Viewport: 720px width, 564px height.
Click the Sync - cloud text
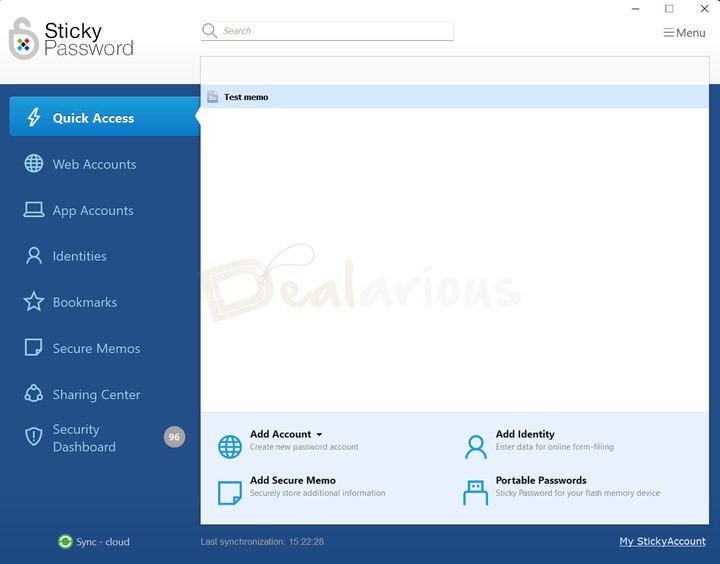(103, 542)
